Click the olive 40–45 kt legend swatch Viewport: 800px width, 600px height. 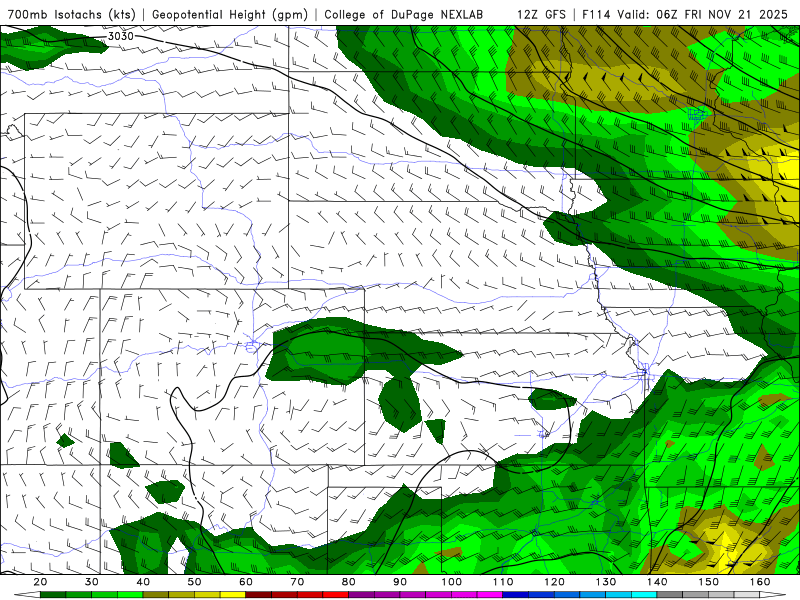click(x=156, y=595)
